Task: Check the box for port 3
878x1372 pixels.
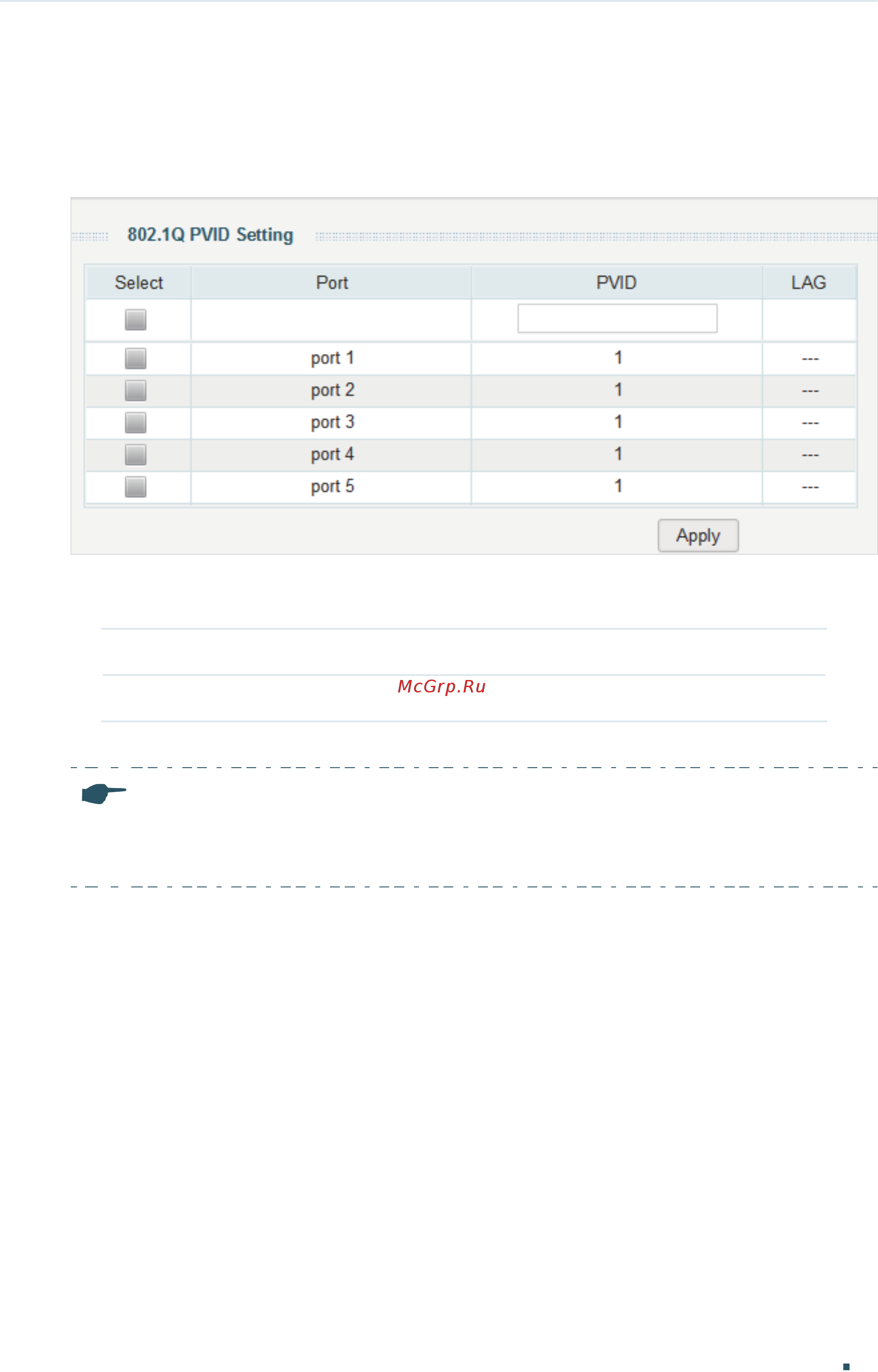Action: [136, 423]
